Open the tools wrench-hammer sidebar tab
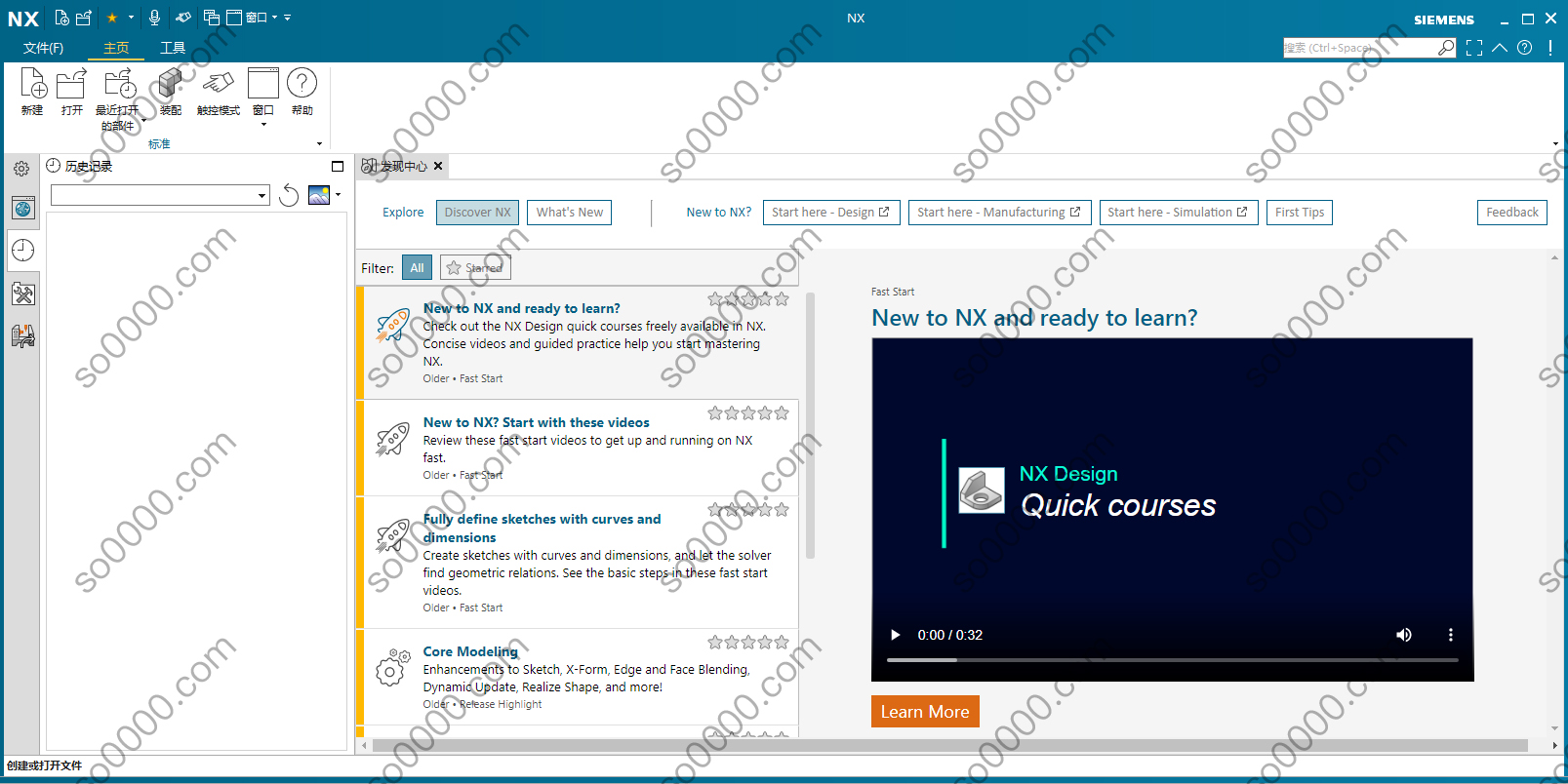The width and height of the screenshot is (1568, 784). pyautogui.click(x=22, y=294)
